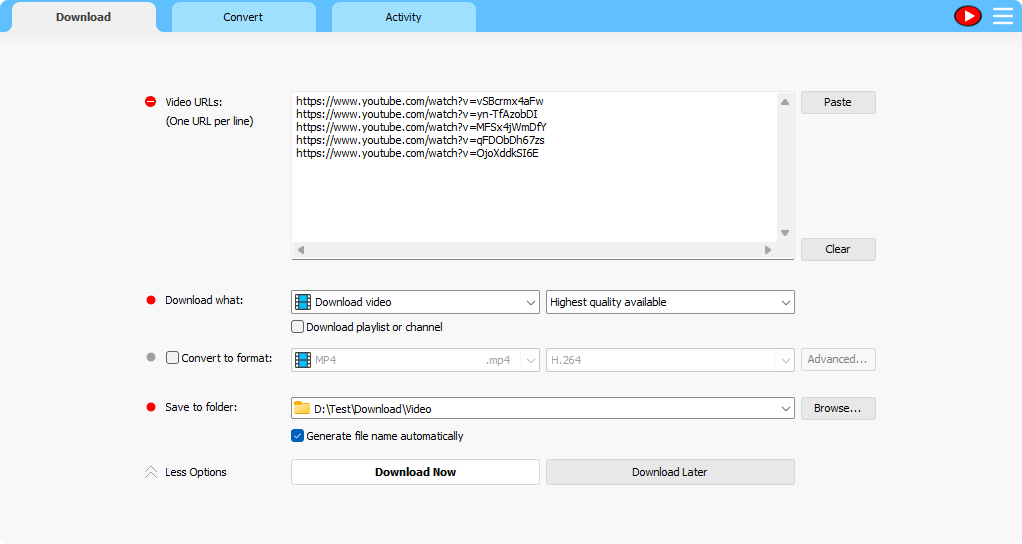
Task: Click the red YouTube logo icon
Action: tap(967, 16)
